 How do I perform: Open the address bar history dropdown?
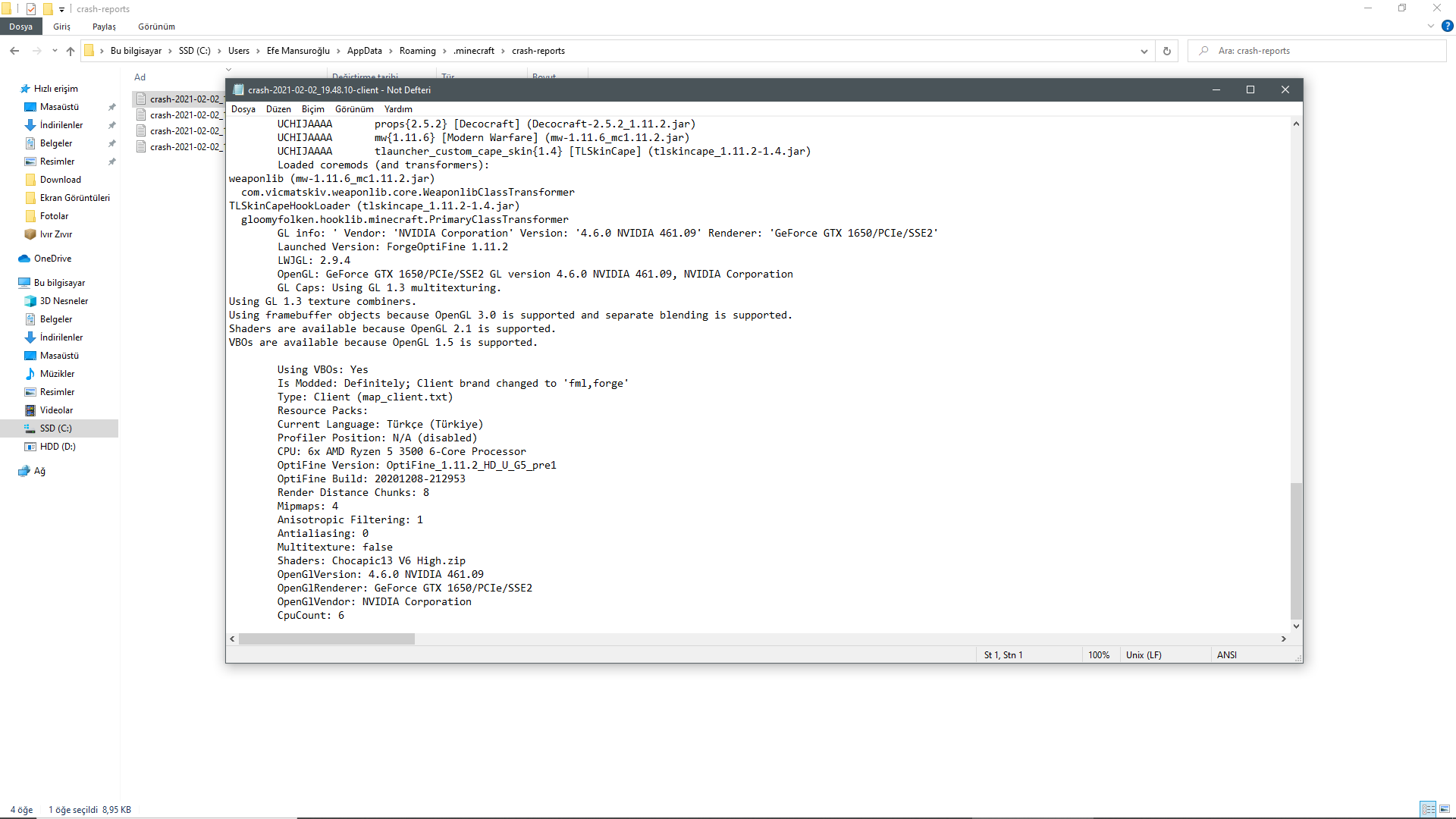click(1144, 51)
